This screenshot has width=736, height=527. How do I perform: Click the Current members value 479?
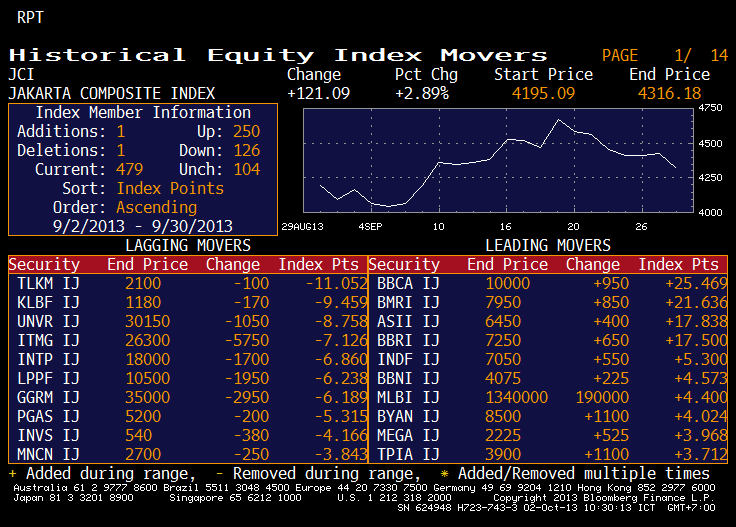[x=130, y=170]
